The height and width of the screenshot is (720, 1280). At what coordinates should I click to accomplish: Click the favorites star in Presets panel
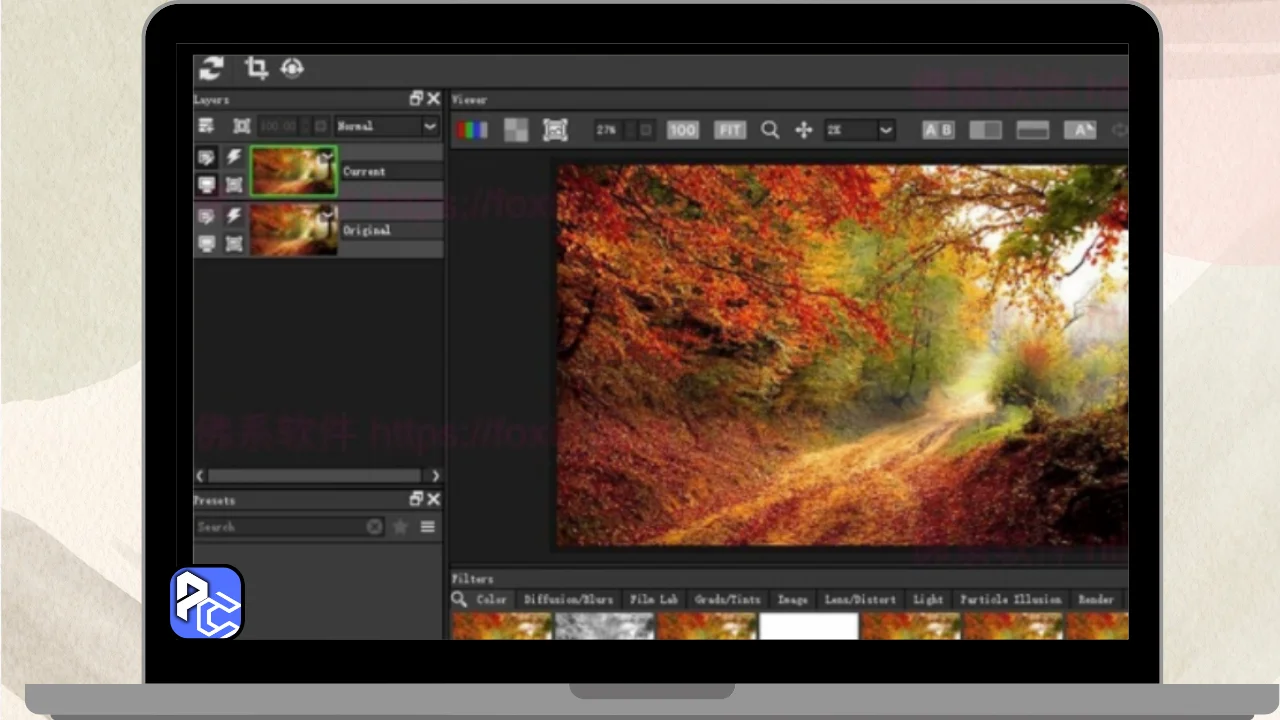[x=400, y=527]
